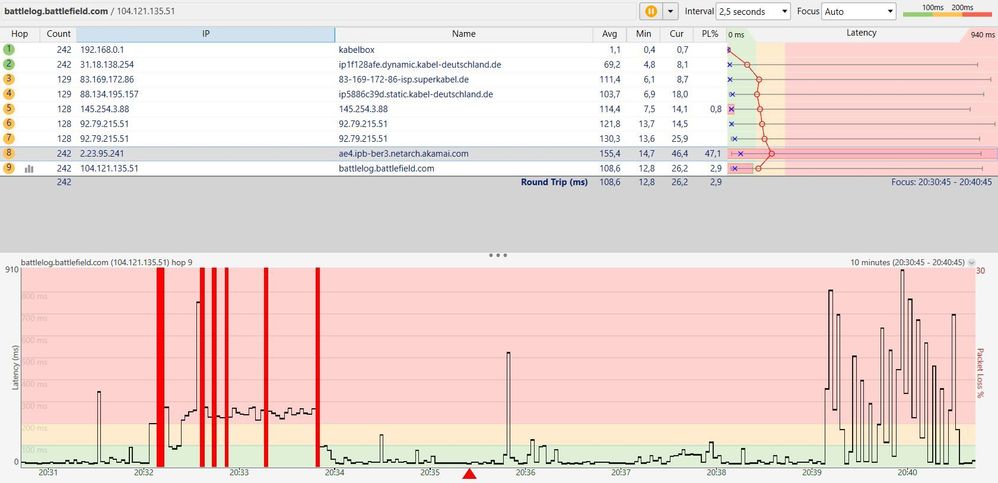
Task: Click the Packet Loss % axis label
Action: [x=981, y=374]
